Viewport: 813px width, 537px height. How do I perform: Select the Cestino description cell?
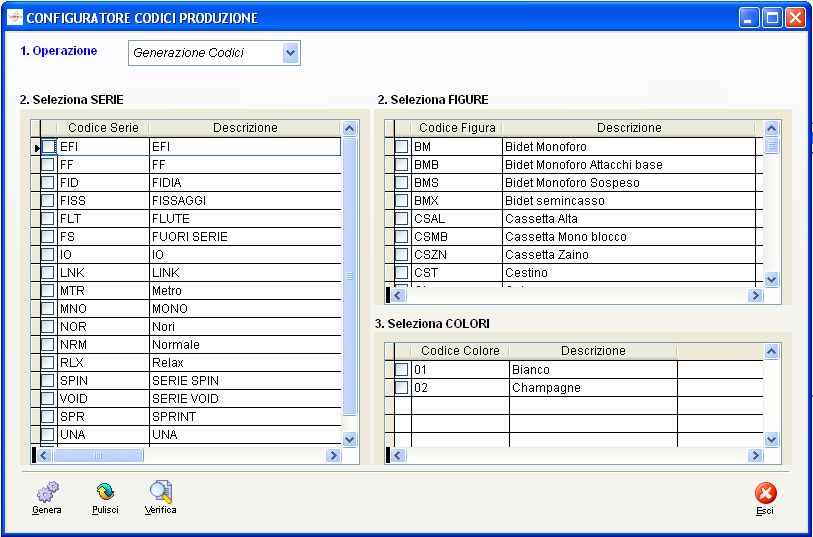click(629, 273)
